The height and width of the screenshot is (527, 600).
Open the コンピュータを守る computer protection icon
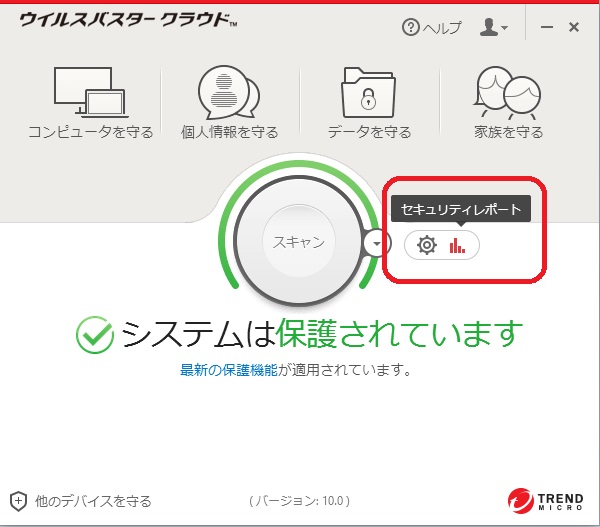90,92
